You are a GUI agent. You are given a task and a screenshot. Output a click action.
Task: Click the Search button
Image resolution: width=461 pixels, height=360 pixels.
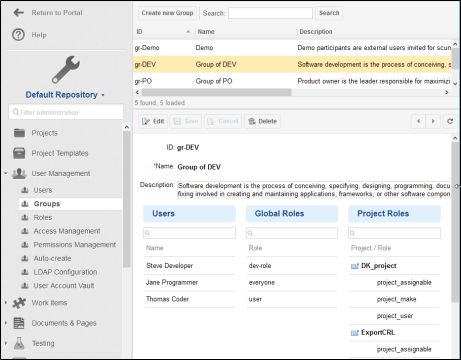tap(329, 13)
